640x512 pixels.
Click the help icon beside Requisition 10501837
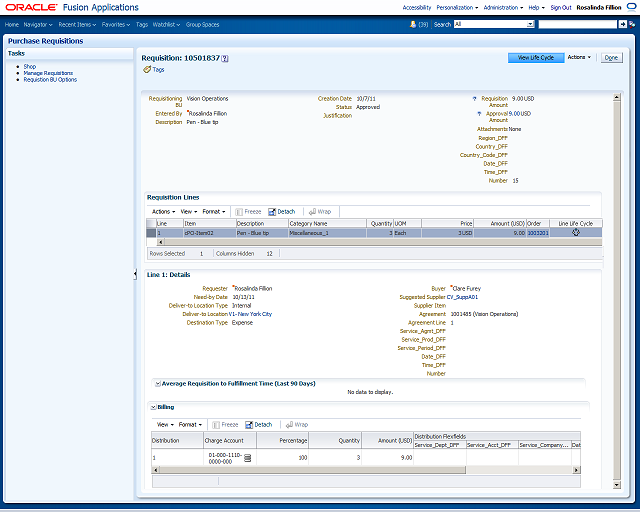point(225,59)
